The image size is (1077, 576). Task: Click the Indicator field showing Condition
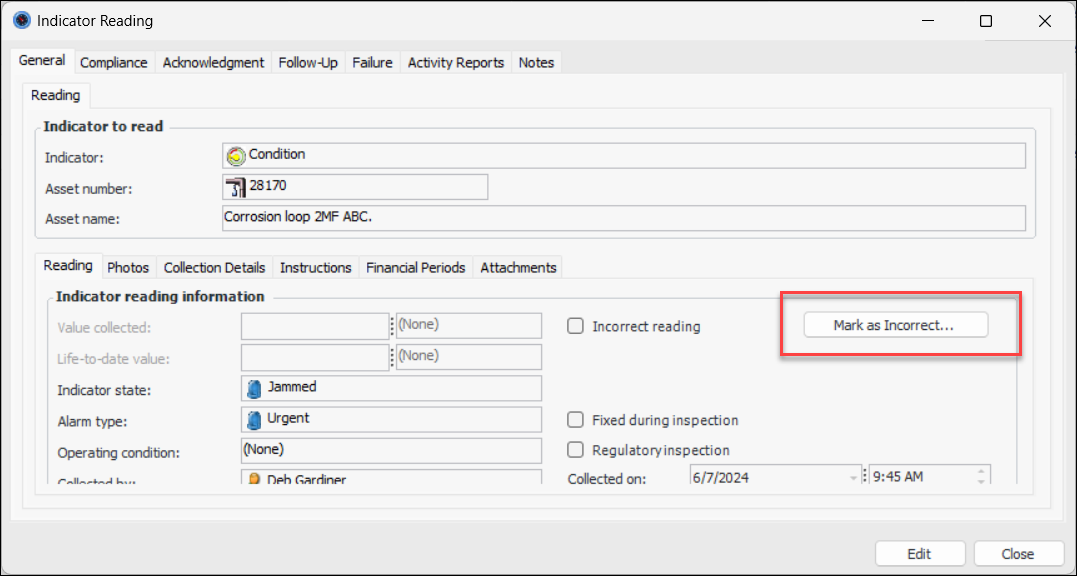tap(624, 156)
